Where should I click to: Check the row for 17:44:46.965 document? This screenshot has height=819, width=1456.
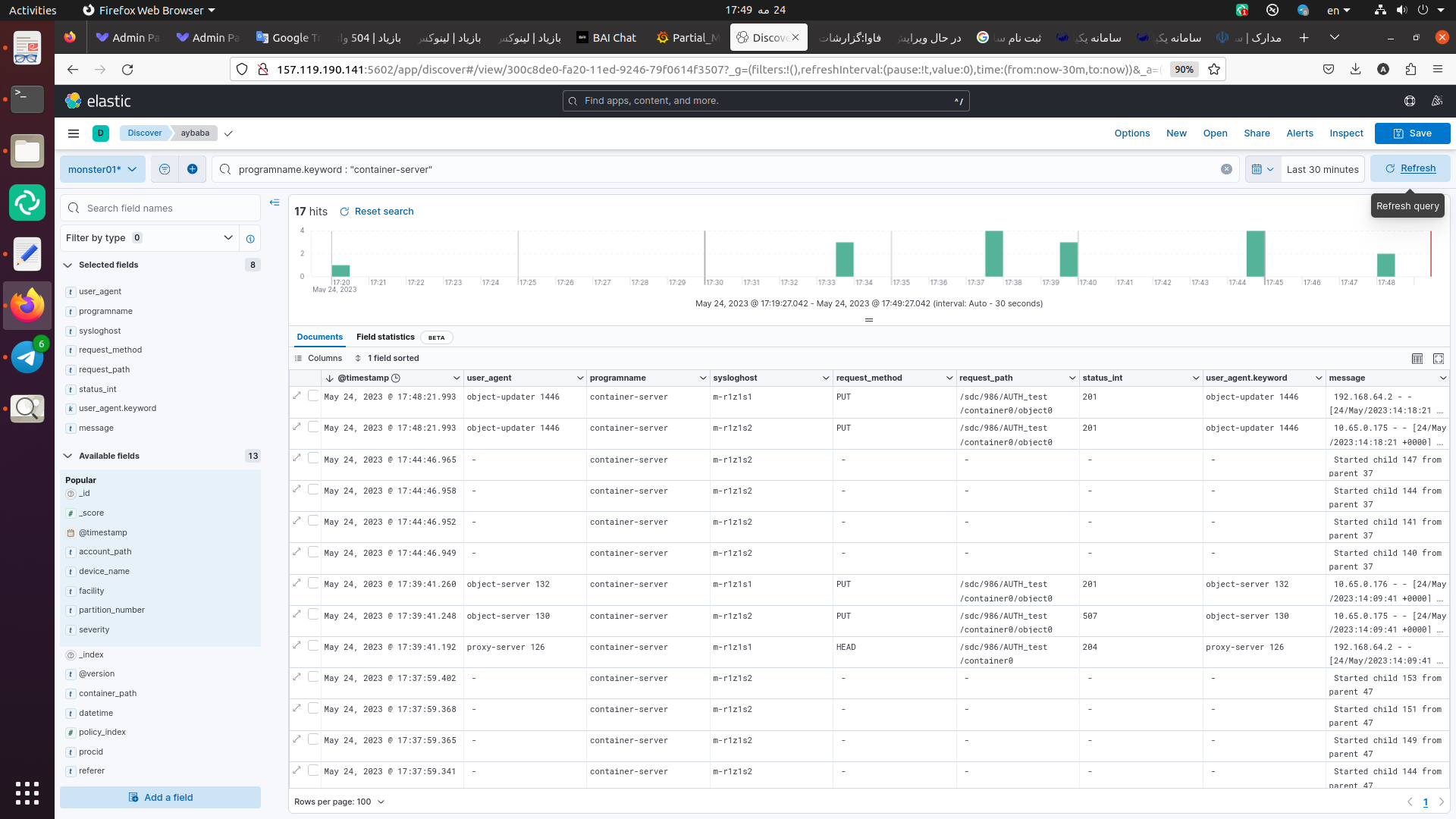313,459
